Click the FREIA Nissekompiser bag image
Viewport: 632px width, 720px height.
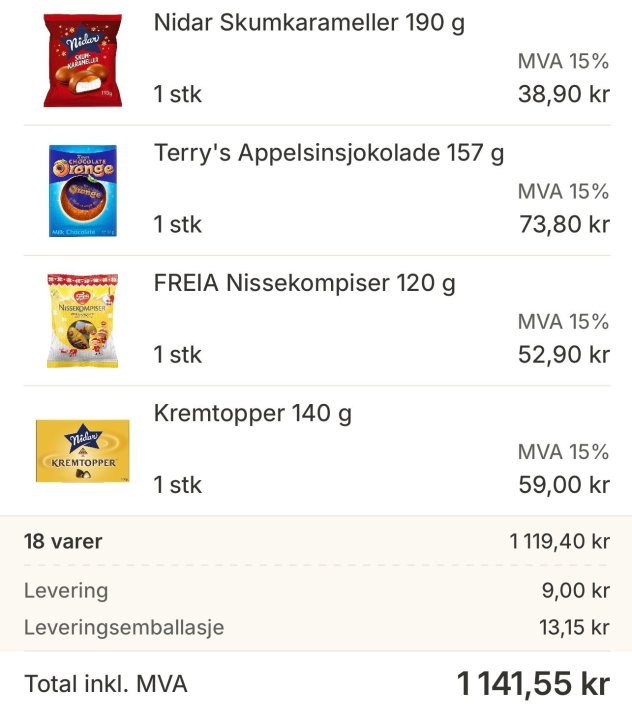(x=82, y=320)
